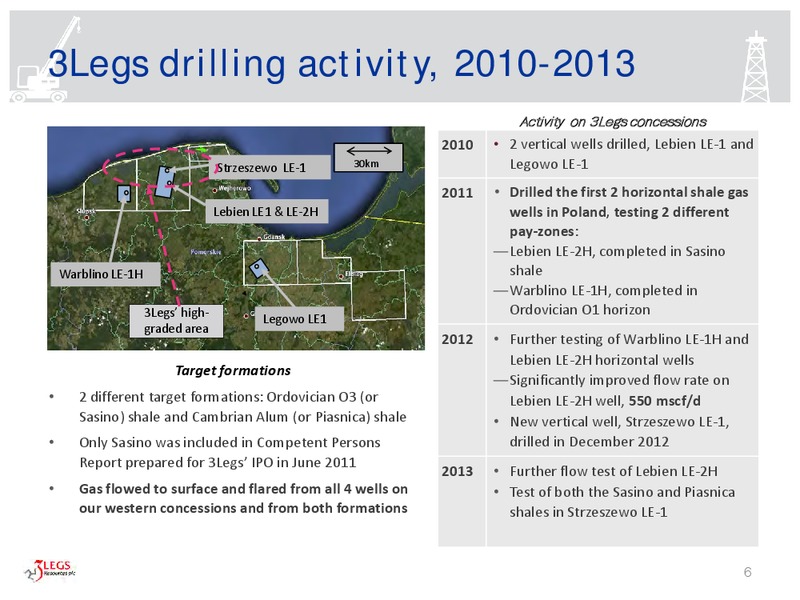Click the '3Legs' high-graded area' label
This screenshot has height=600, width=800.
tap(176, 320)
